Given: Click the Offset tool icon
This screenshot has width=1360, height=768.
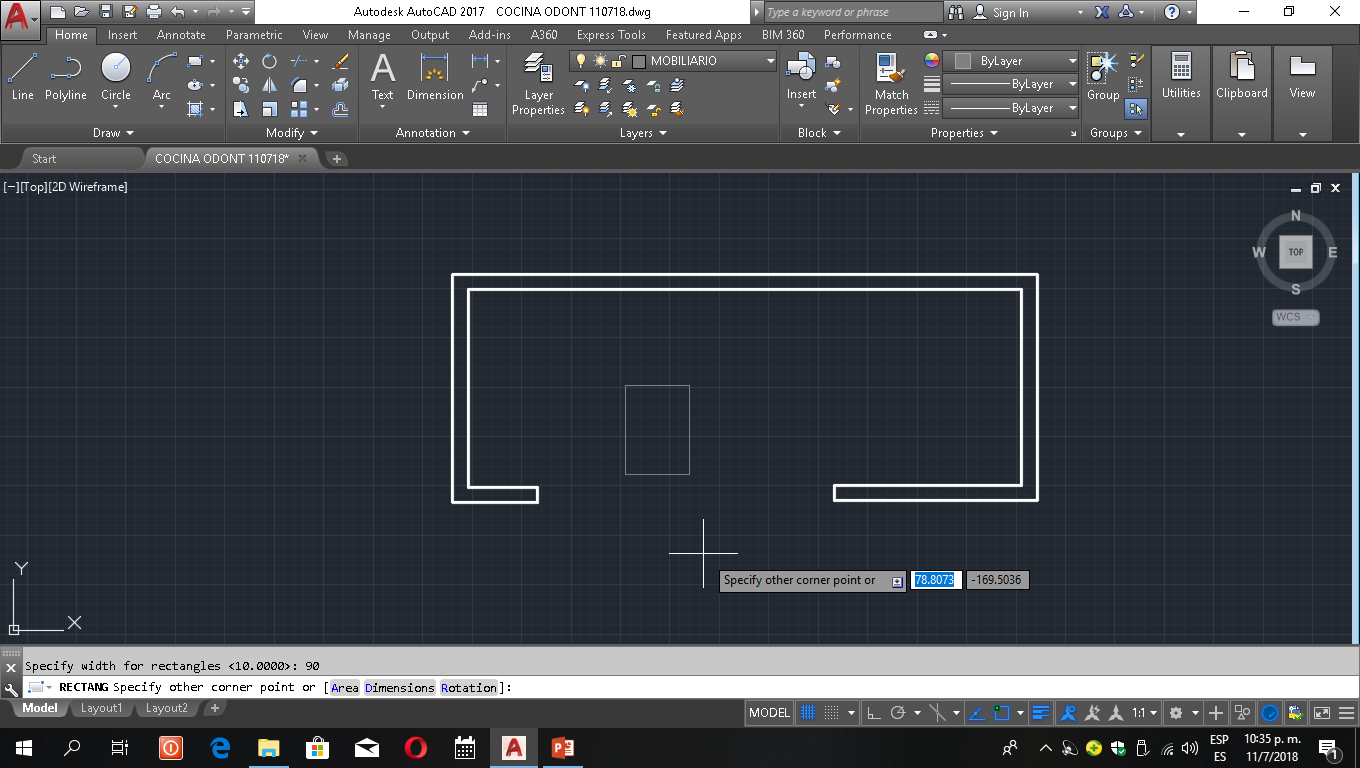Looking at the screenshot, I should (x=340, y=109).
